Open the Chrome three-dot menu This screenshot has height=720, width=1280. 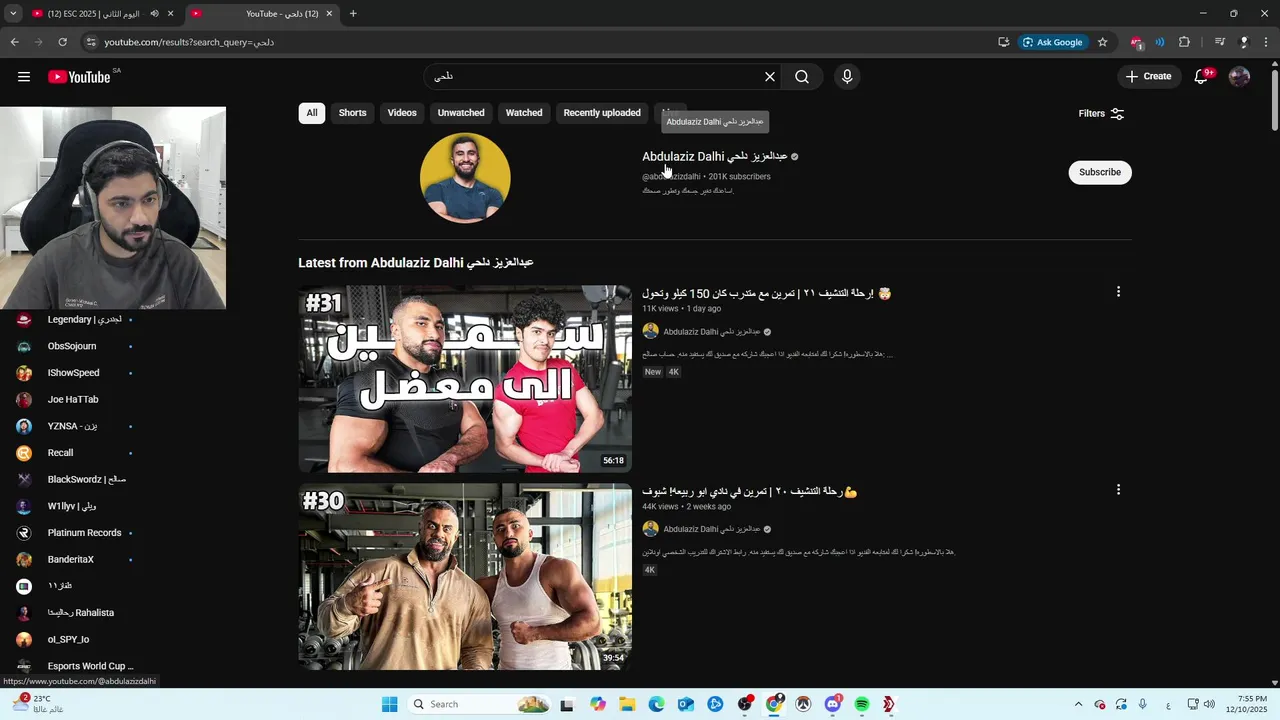[1268, 42]
